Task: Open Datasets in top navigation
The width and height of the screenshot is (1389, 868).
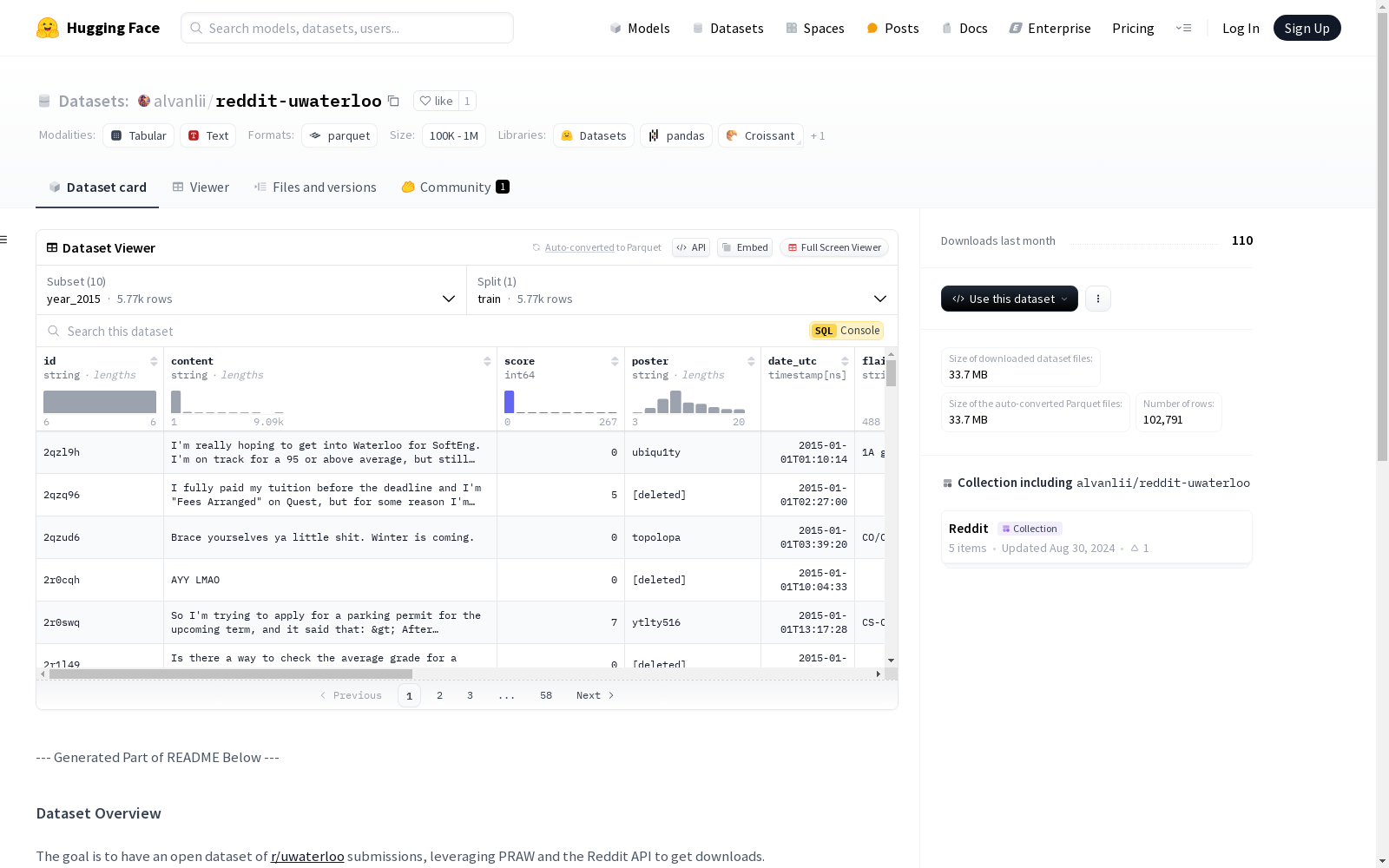Action: [727, 28]
